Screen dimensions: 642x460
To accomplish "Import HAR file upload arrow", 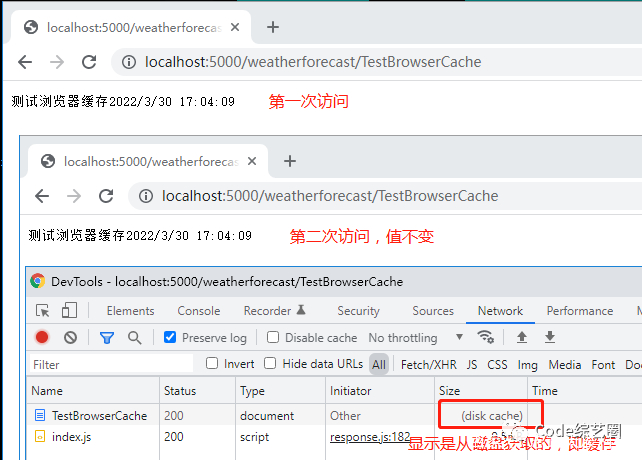I will (522, 338).
